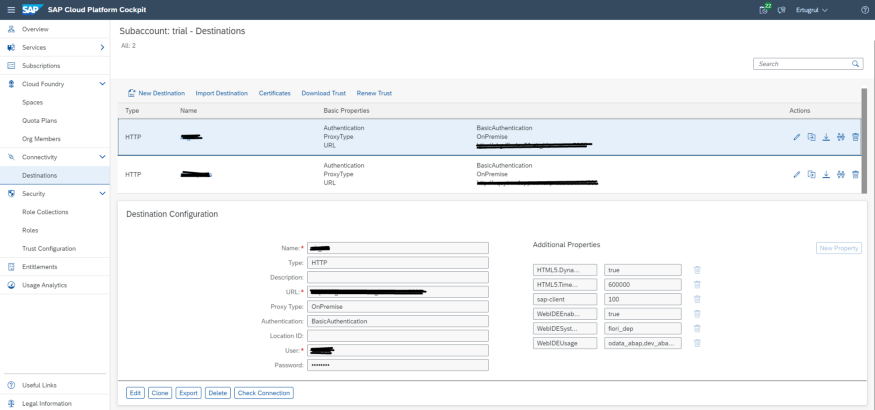Delete the second destination with trash icon
This screenshot has width=875, height=410.
(x=855, y=175)
